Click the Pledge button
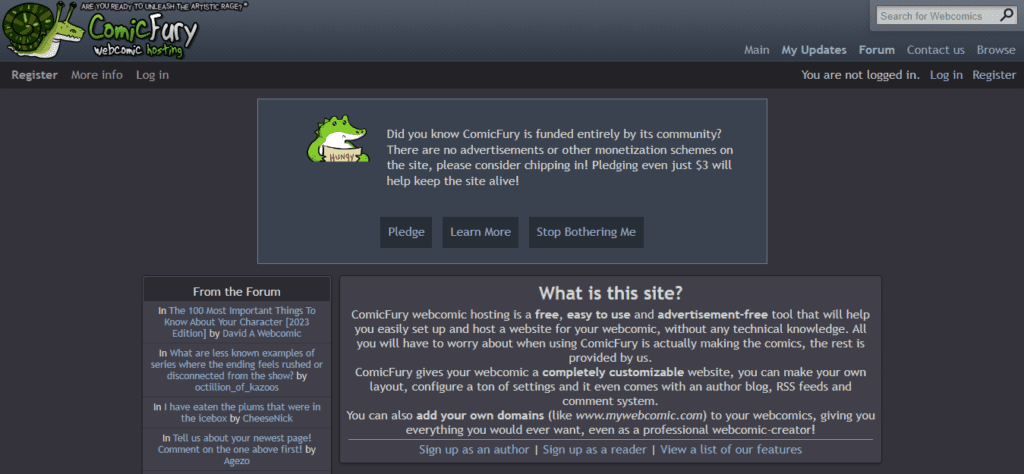This screenshot has height=474, width=1024. [x=406, y=232]
